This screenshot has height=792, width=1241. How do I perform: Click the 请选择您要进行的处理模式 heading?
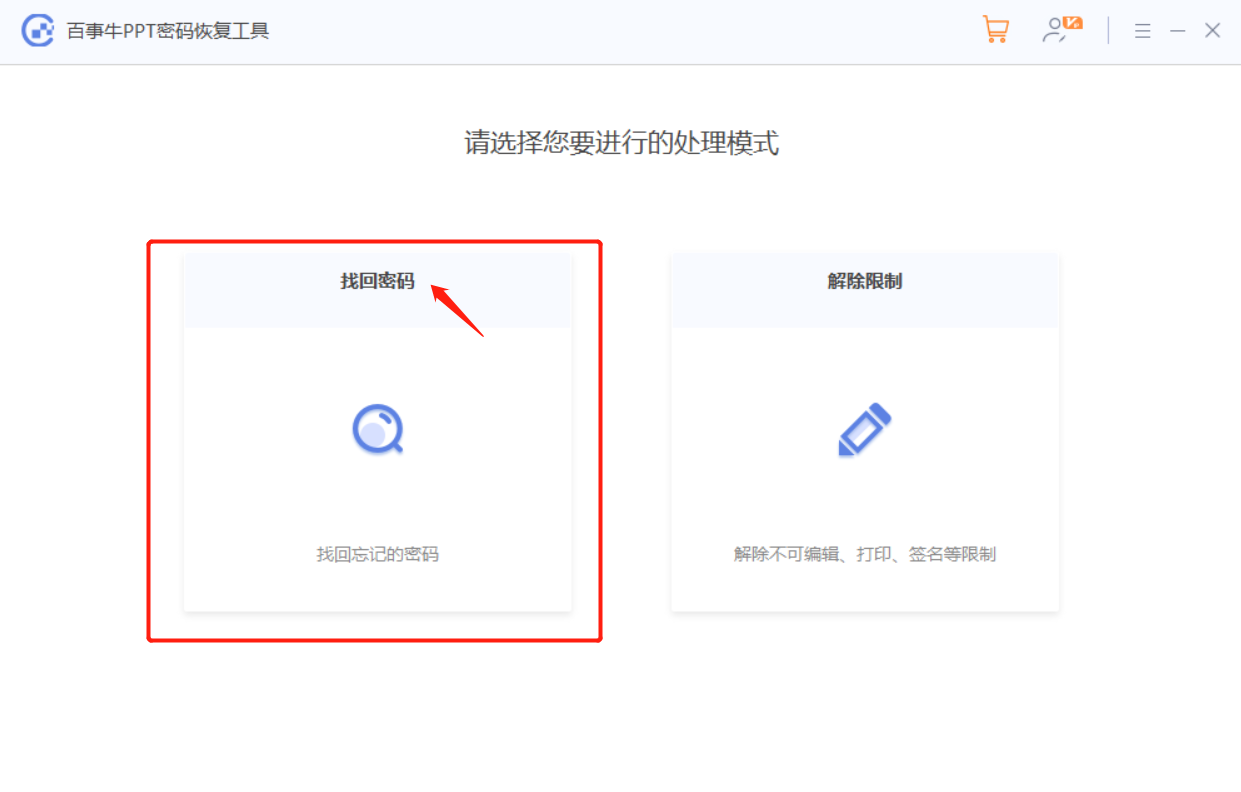pos(621,143)
